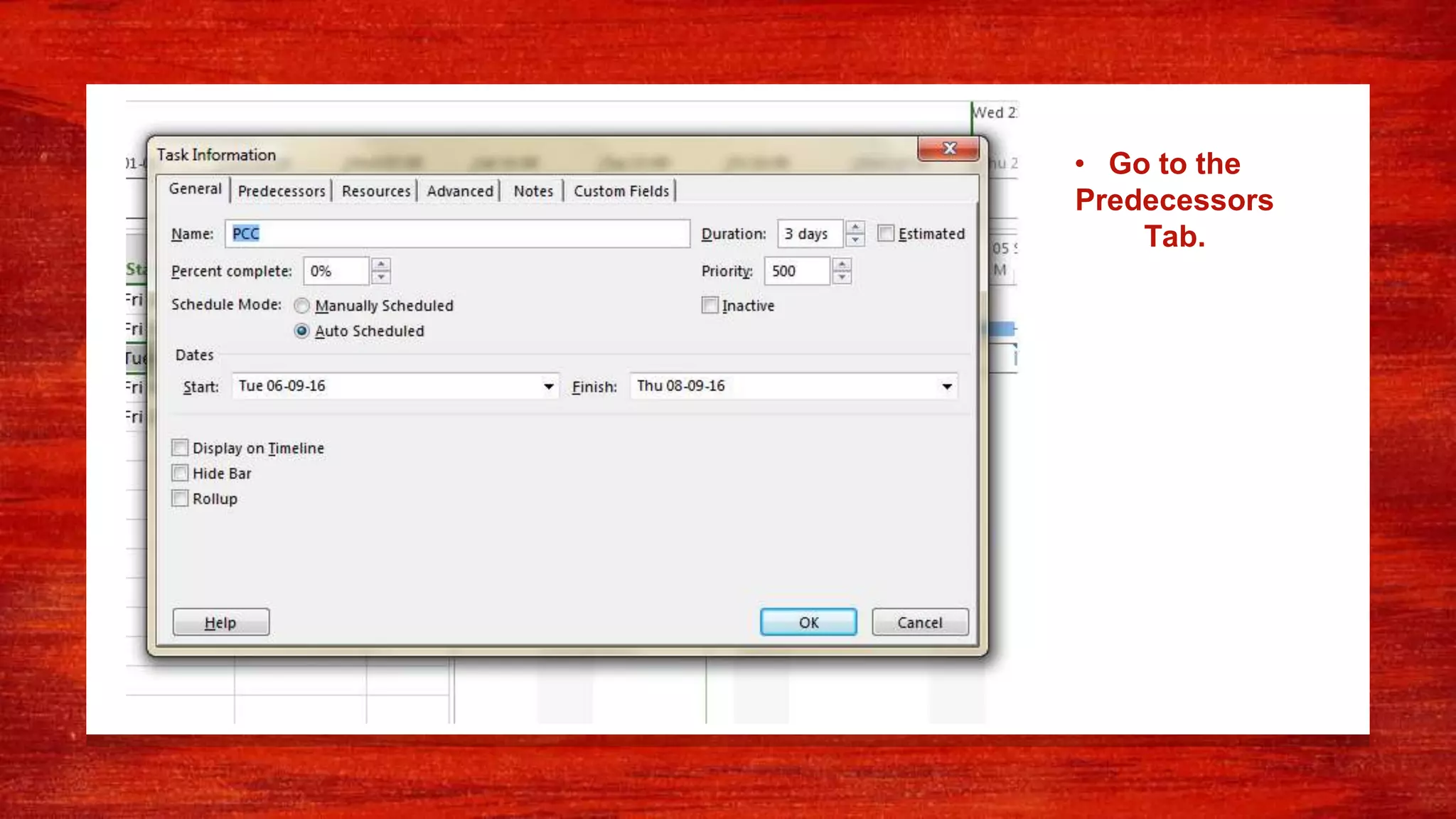Switch to the Predecessors tab

pyautogui.click(x=282, y=191)
